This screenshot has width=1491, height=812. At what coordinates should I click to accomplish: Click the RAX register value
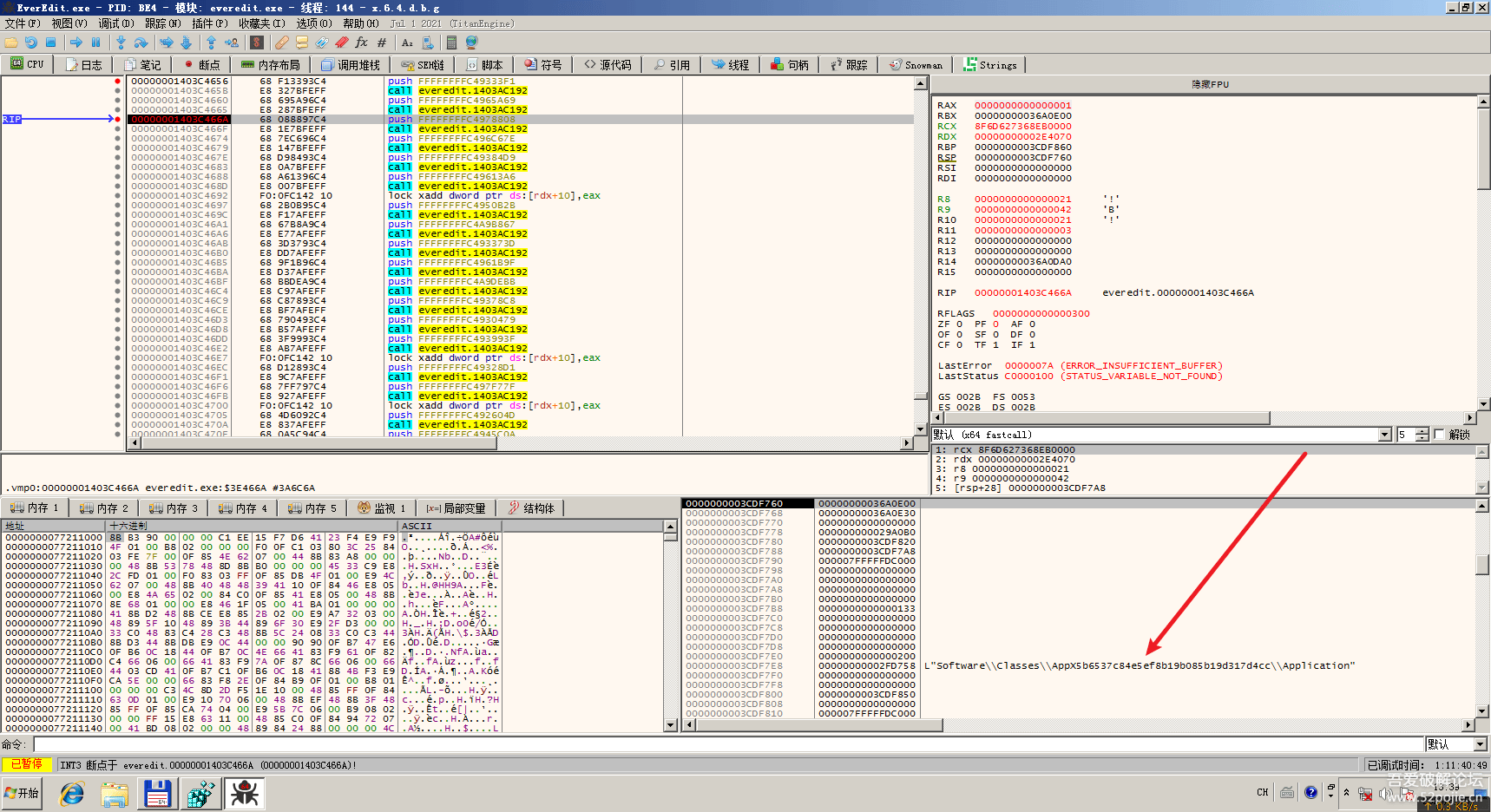(1022, 105)
